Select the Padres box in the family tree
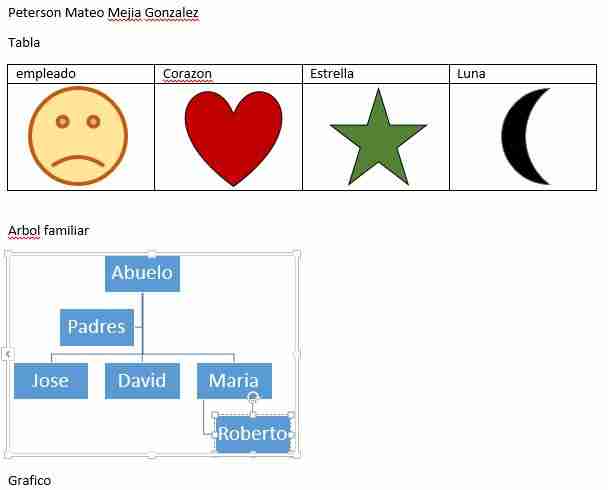This screenshot has width=608, height=490. (x=97, y=327)
